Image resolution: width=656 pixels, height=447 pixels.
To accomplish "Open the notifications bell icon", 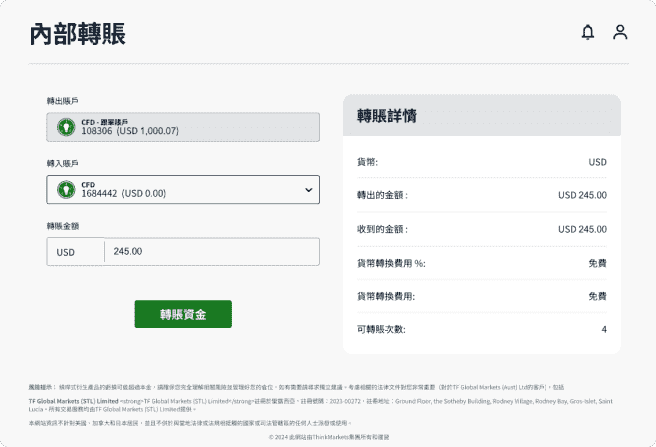I will 587,32.
